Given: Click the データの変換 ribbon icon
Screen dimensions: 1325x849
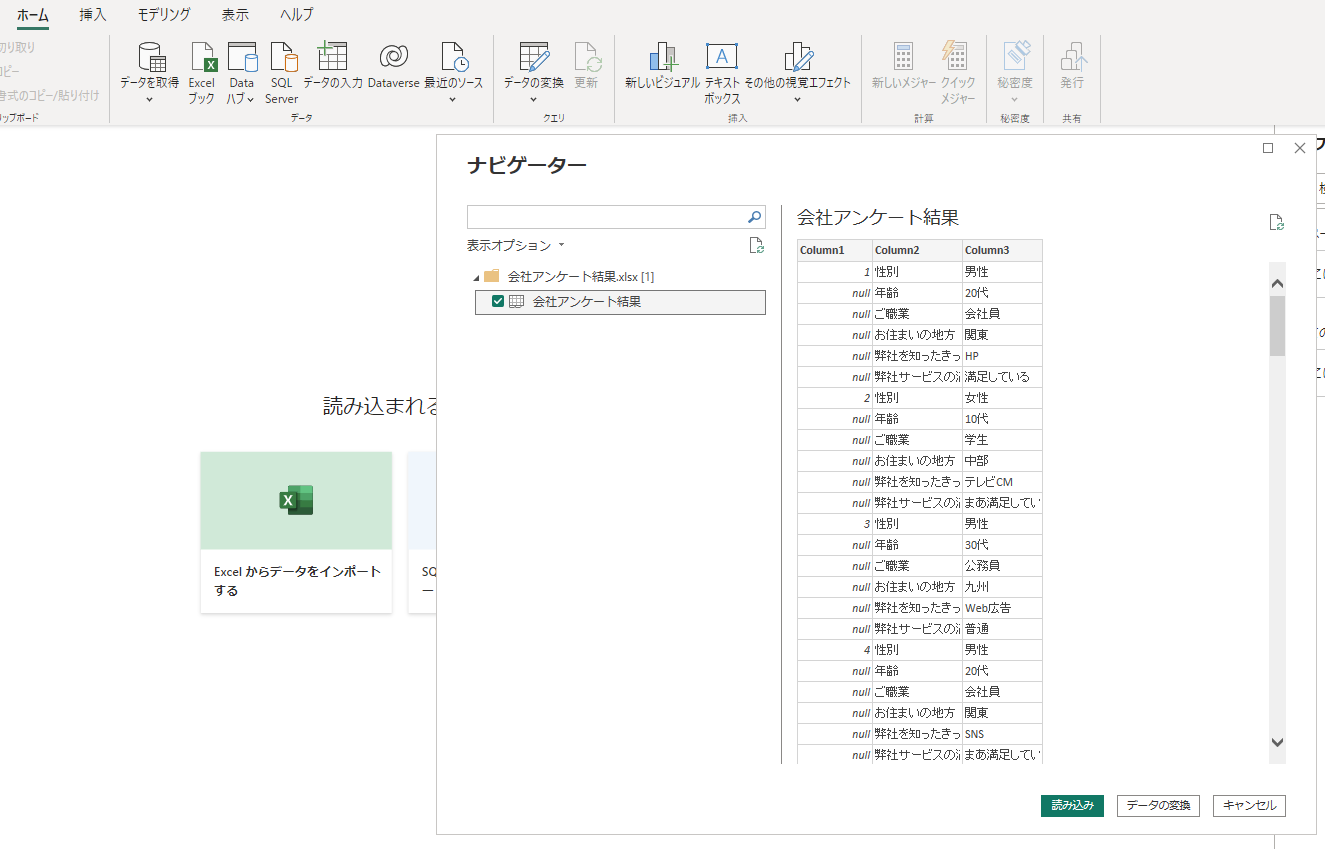Looking at the screenshot, I should point(534,57).
